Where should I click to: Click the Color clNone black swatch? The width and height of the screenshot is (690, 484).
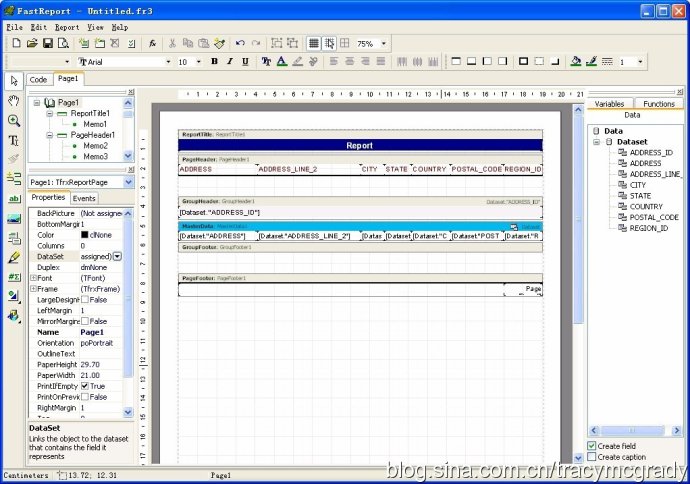[84, 235]
